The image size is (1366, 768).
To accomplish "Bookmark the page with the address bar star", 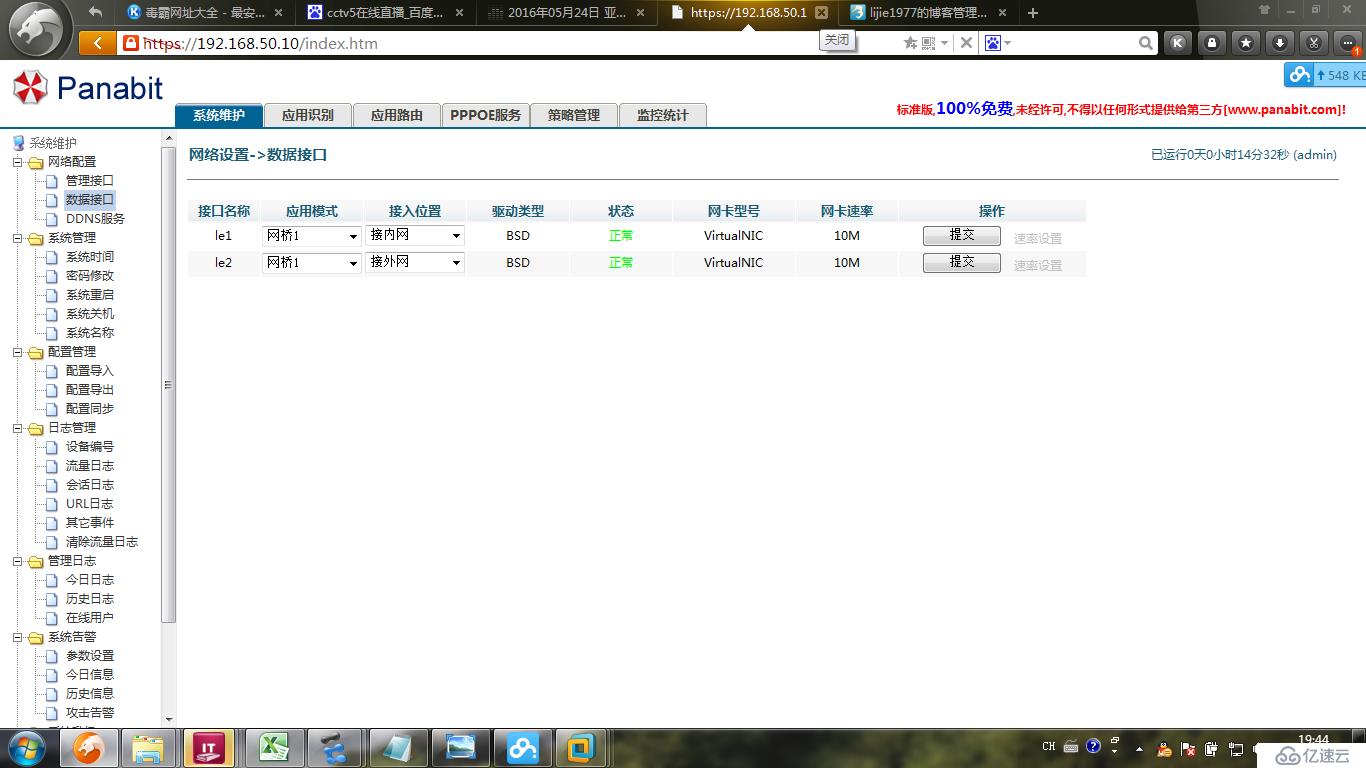I will click(910, 43).
